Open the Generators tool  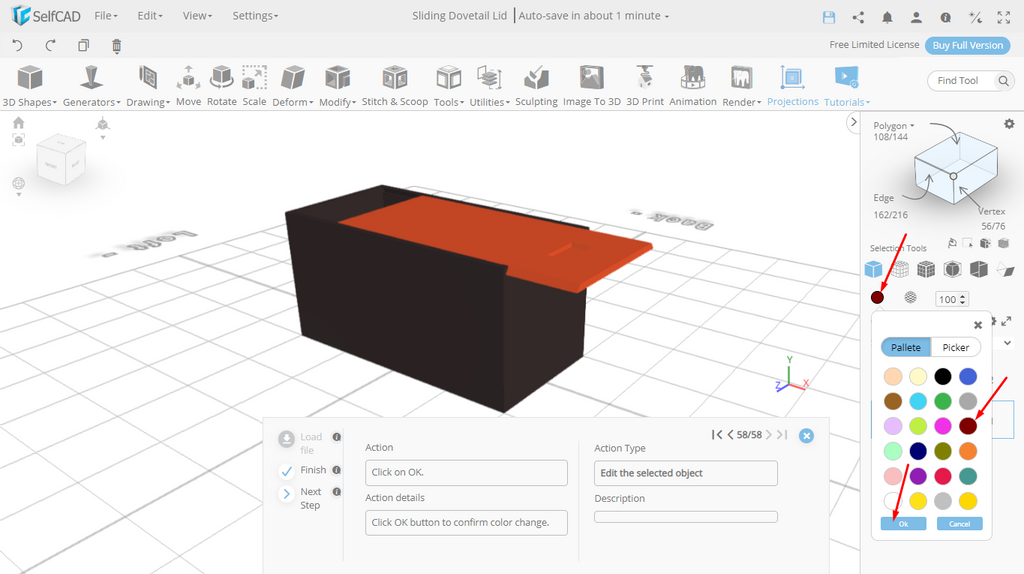(x=91, y=86)
